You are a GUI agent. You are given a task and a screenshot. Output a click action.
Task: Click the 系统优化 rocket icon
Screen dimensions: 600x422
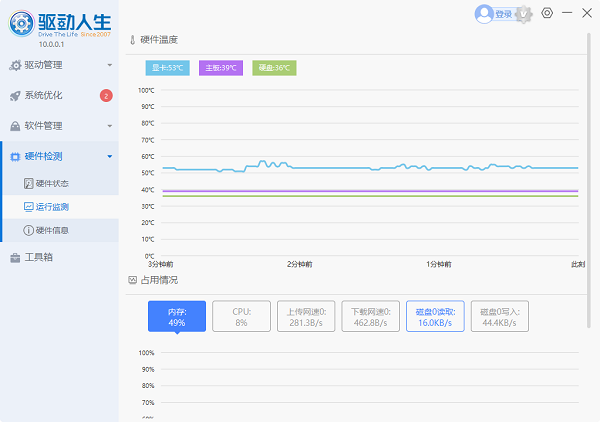pos(15,96)
